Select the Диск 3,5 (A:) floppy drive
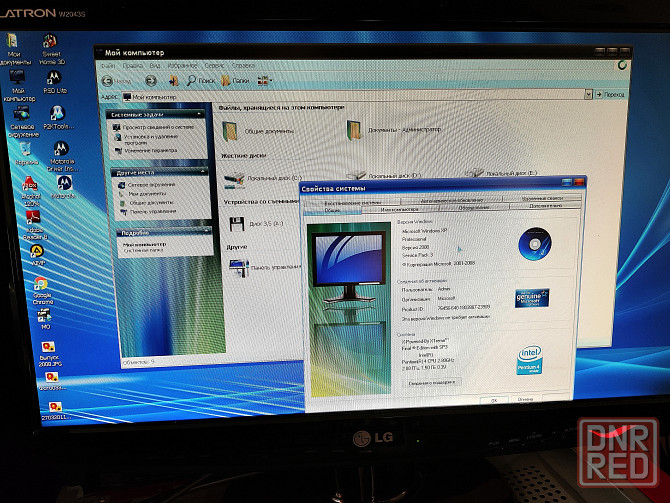Viewport: 670px width, 503px height. (x=256, y=224)
